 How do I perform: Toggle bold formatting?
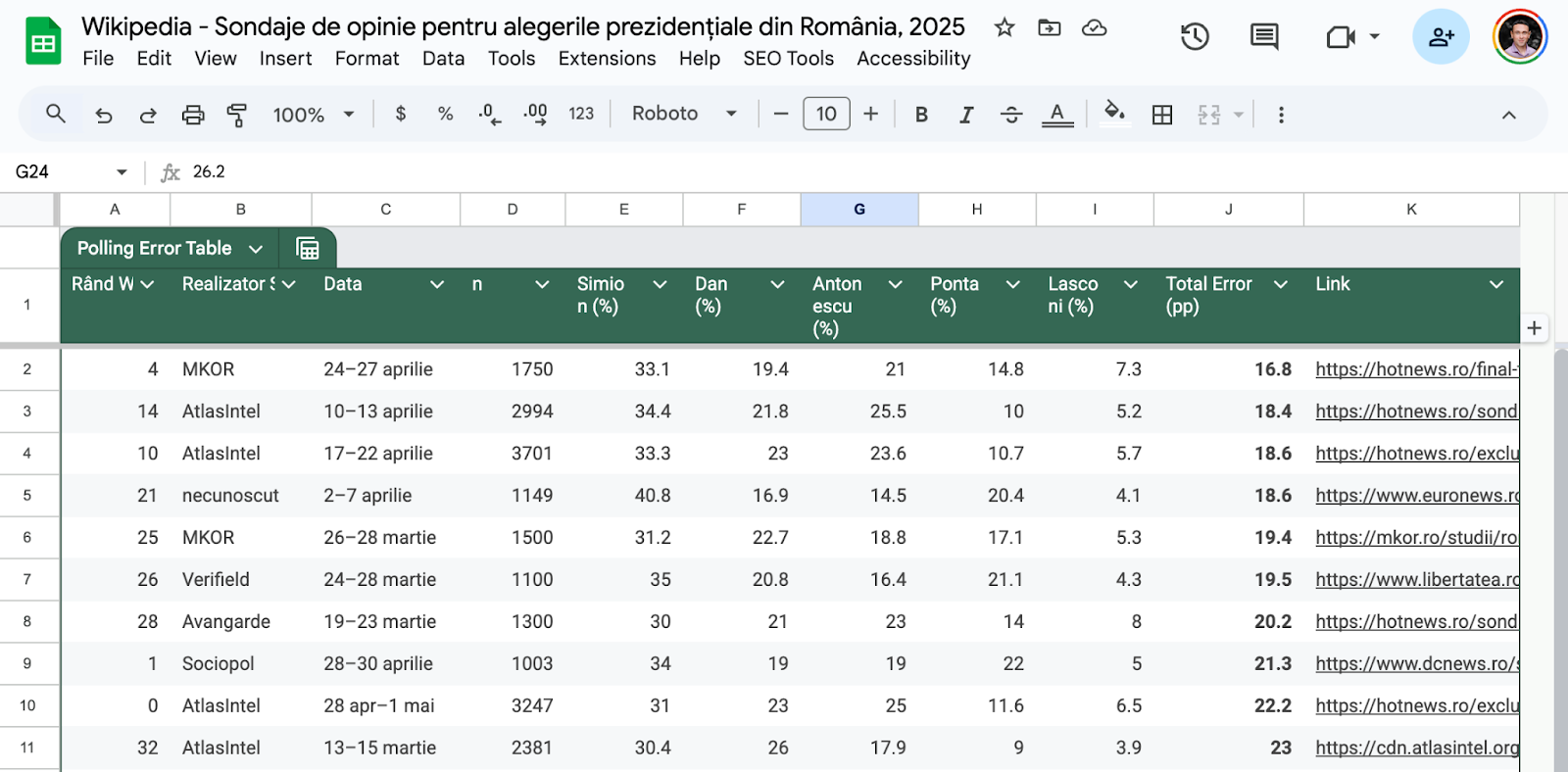pos(921,115)
